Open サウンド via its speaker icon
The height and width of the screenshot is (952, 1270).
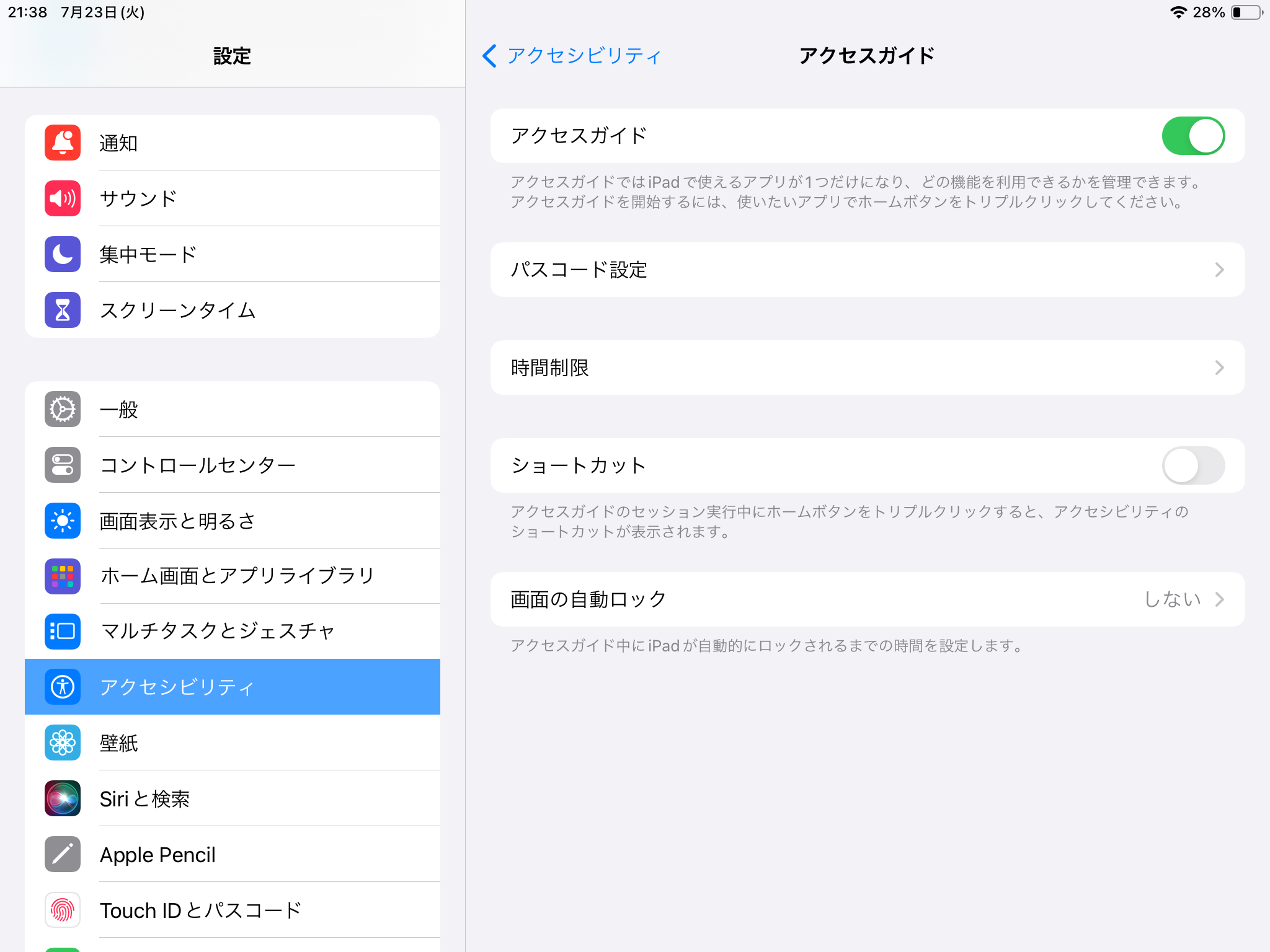click(x=63, y=198)
